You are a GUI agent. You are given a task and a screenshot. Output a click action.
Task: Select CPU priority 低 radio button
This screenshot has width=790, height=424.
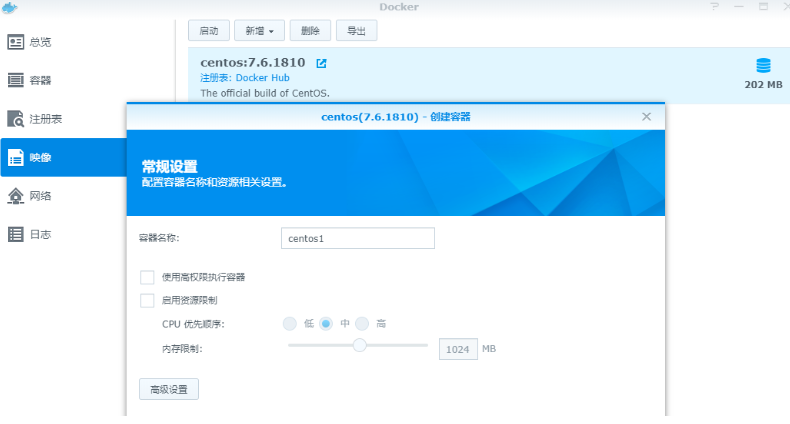(290, 324)
